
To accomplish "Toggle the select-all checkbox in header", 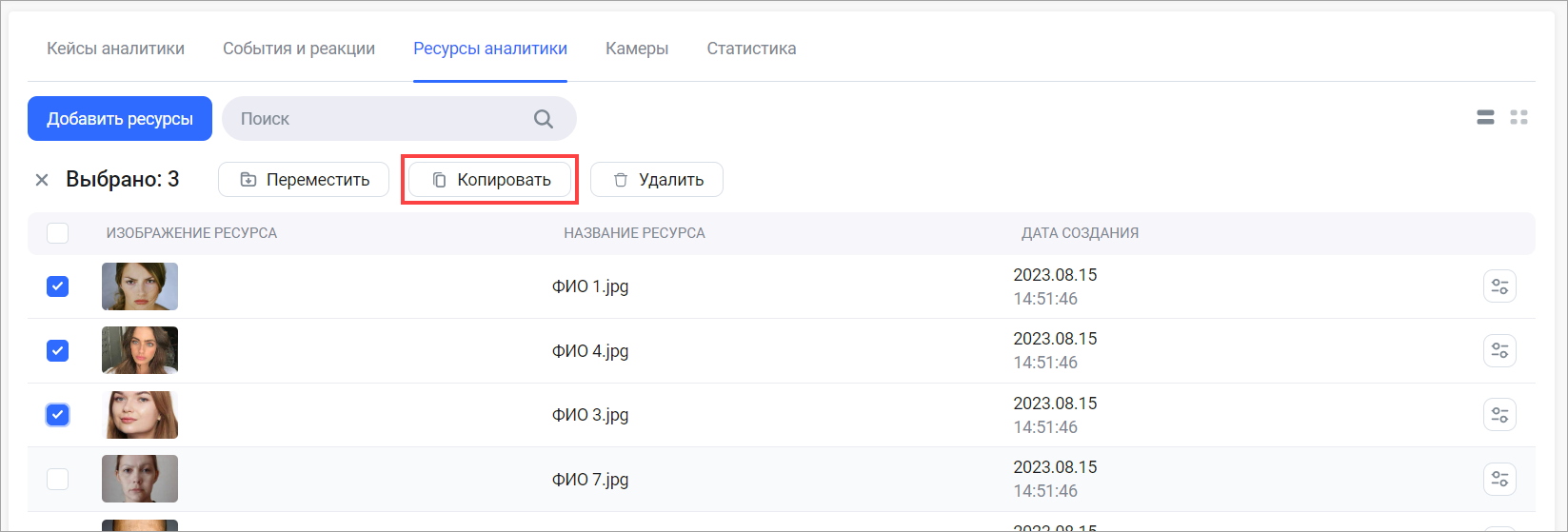I will click(58, 233).
